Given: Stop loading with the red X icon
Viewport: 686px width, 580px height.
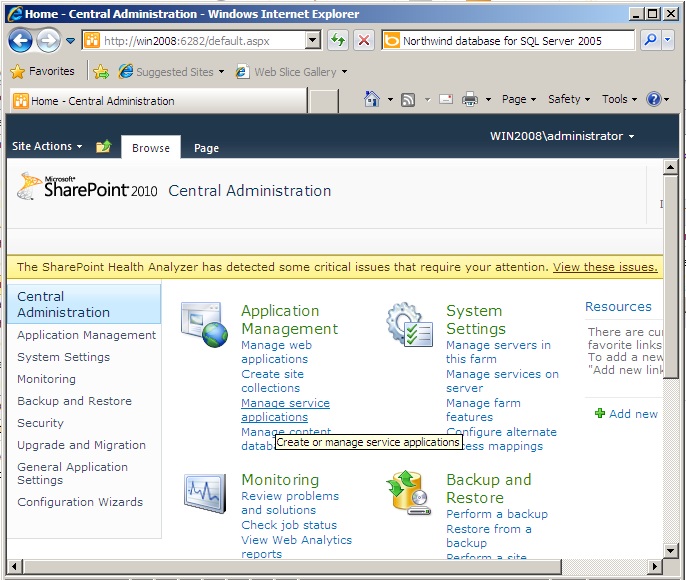Looking at the screenshot, I should coord(364,41).
